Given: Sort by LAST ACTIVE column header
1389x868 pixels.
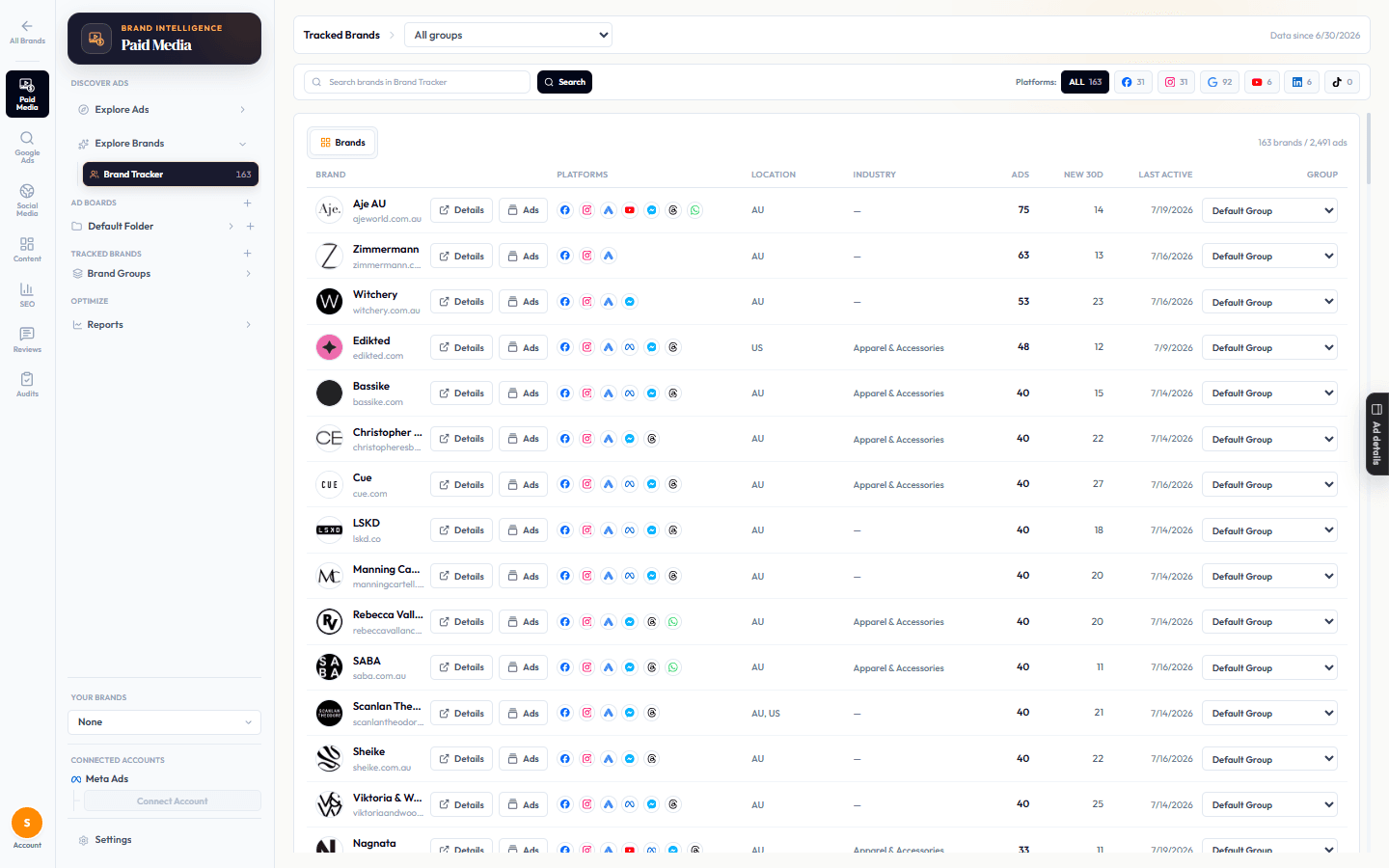Looking at the screenshot, I should (x=1165, y=175).
